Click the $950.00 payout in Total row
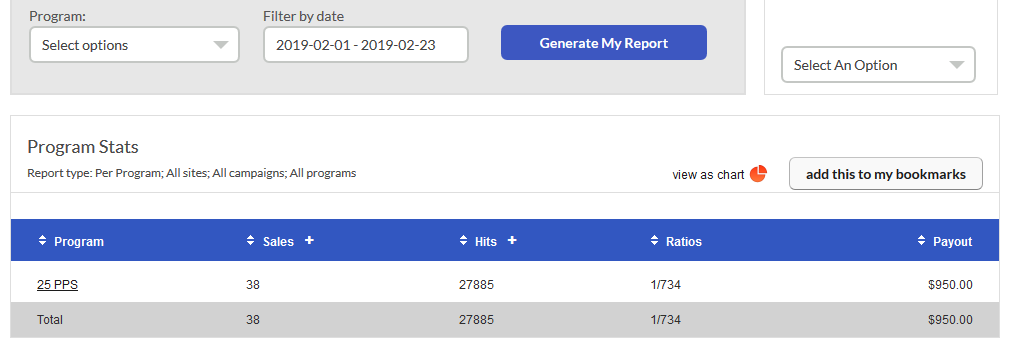Image resolution: width=1022 pixels, height=363 pixels. click(x=950, y=320)
